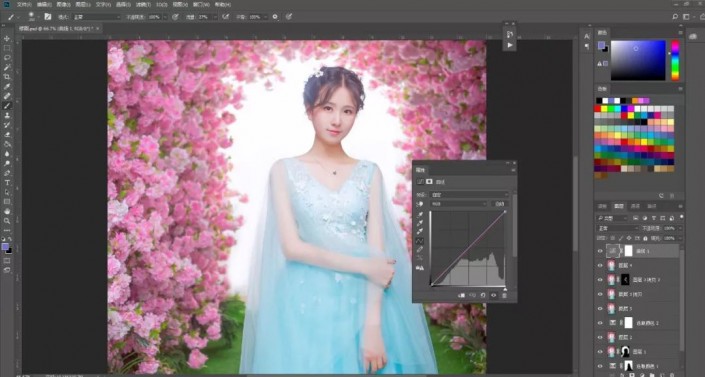The width and height of the screenshot is (705, 377).
Task: Select the Move tool
Action: click(7, 39)
